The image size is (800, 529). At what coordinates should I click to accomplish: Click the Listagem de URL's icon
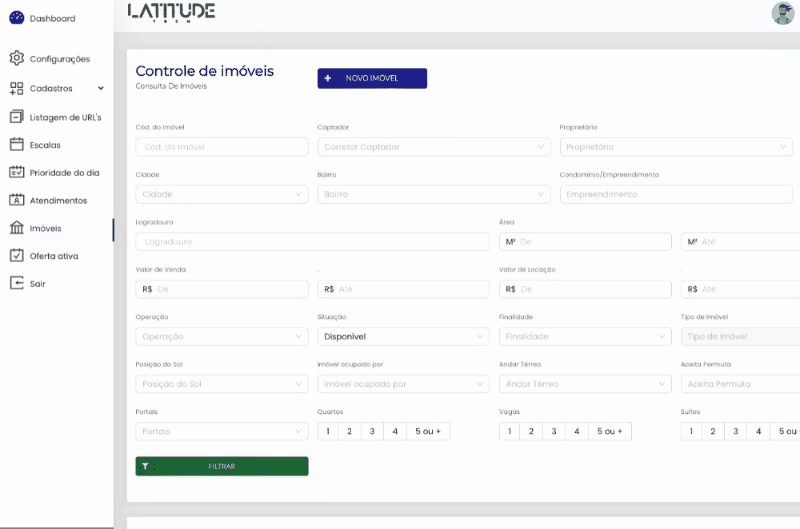pos(16,117)
